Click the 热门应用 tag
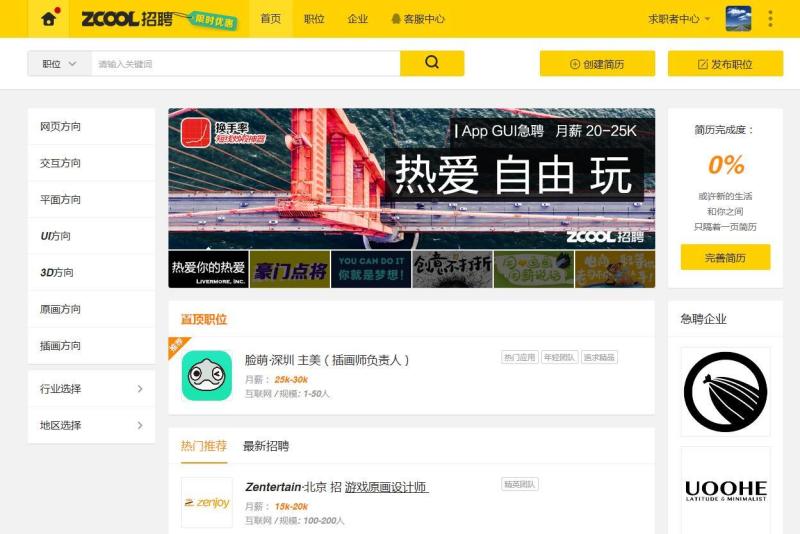Image resolution: width=800 pixels, height=534 pixels. coord(519,358)
